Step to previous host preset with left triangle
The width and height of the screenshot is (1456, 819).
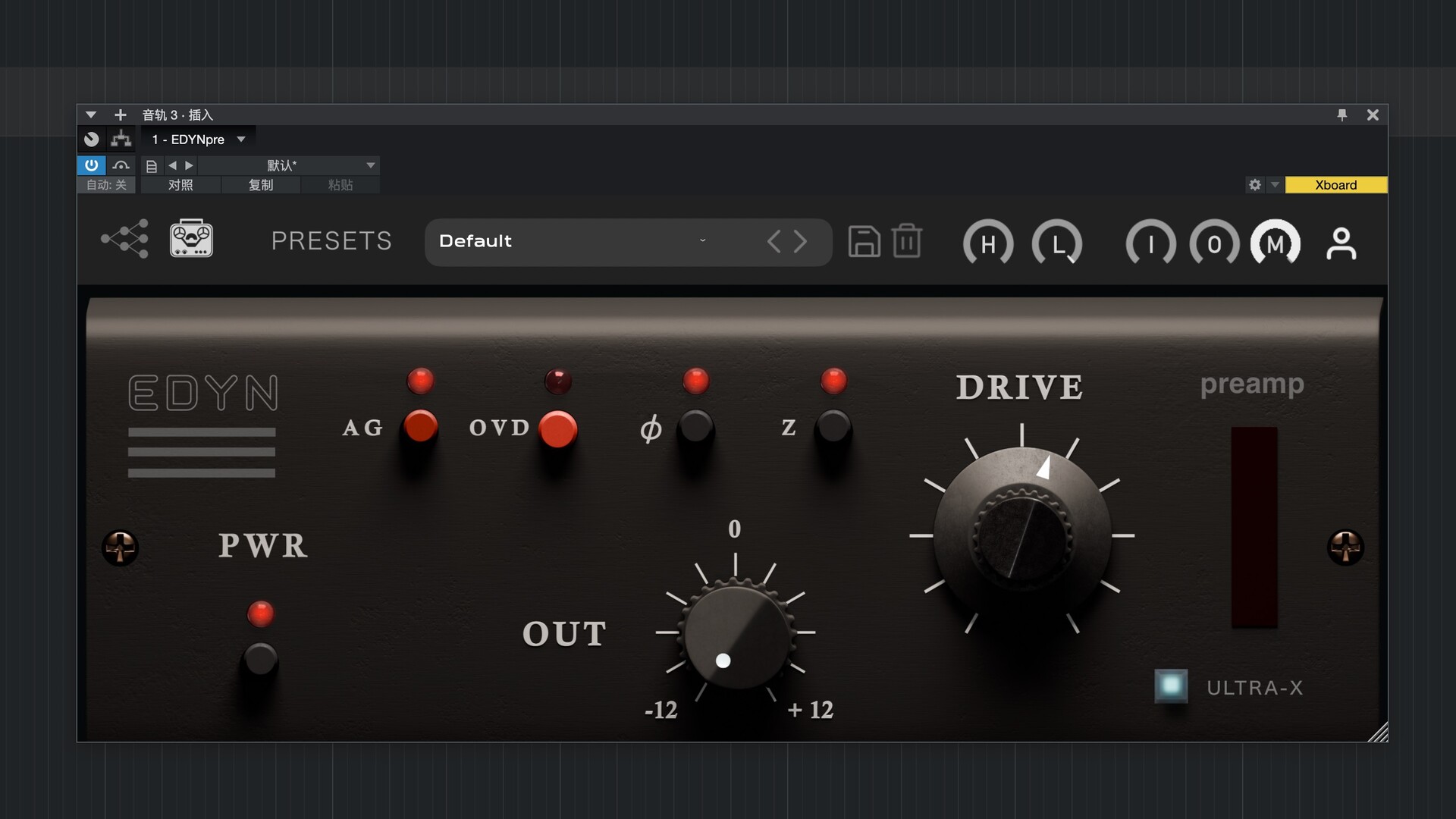coord(172,165)
